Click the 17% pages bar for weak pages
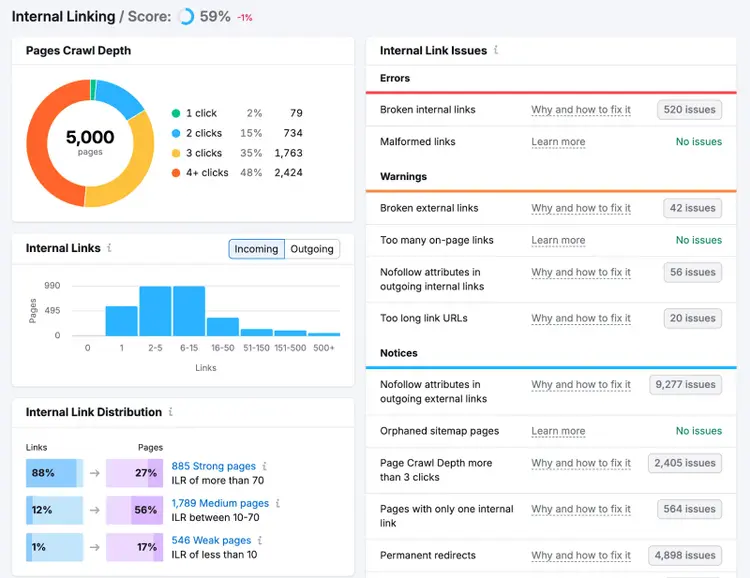The width and height of the screenshot is (750, 578). (134, 547)
